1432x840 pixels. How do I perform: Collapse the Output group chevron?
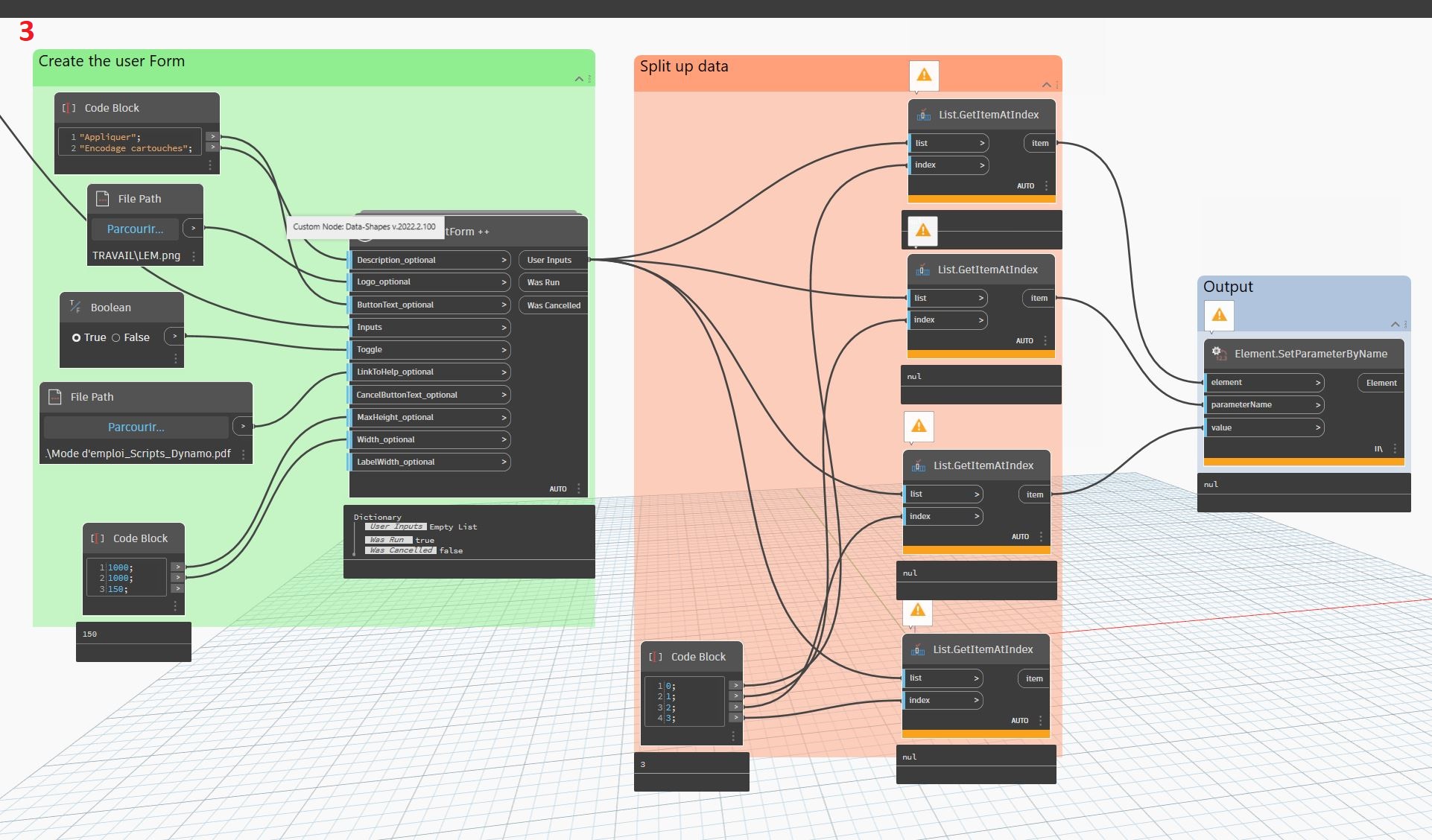[x=1395, y=324]
